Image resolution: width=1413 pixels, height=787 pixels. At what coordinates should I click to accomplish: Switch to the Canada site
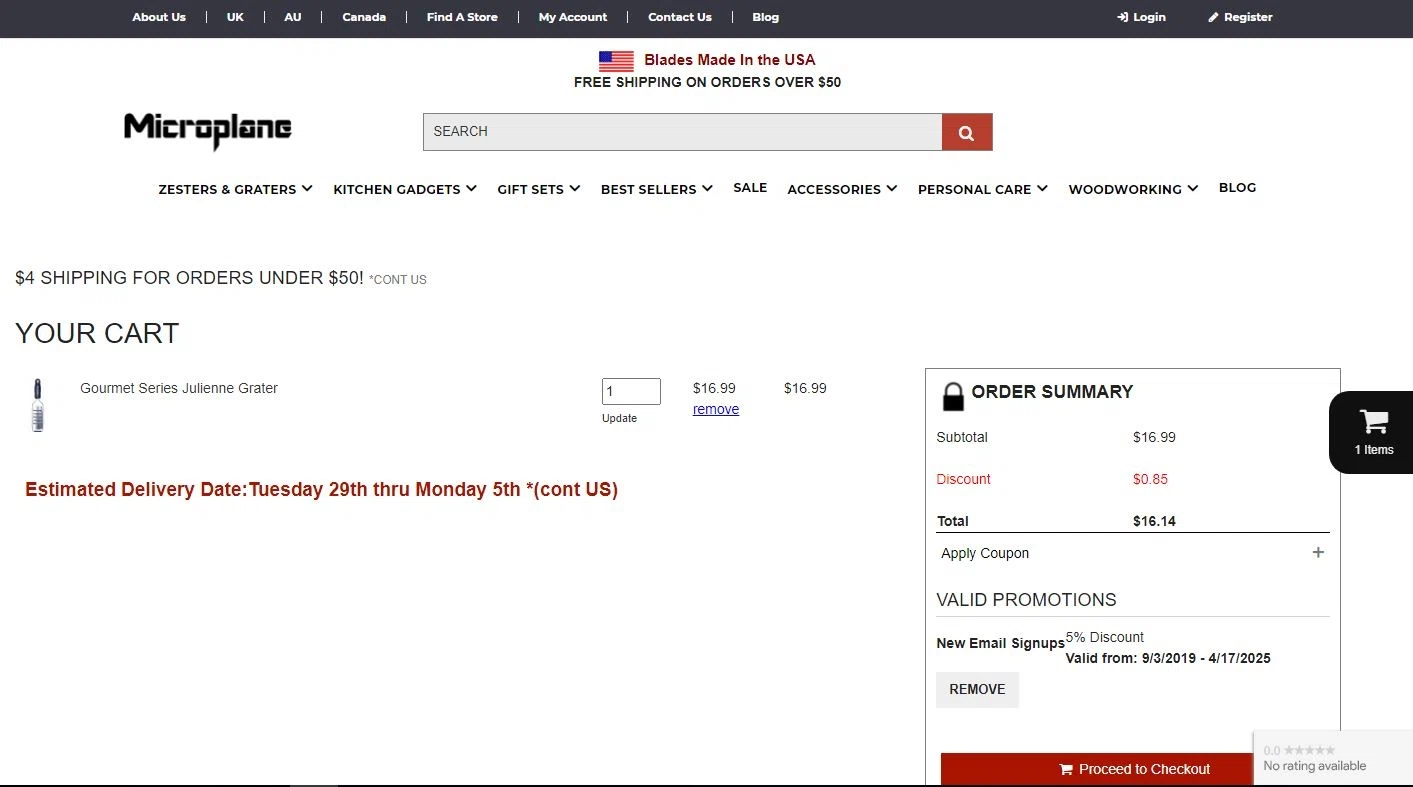pyautogui.click(x=364, y=17)
